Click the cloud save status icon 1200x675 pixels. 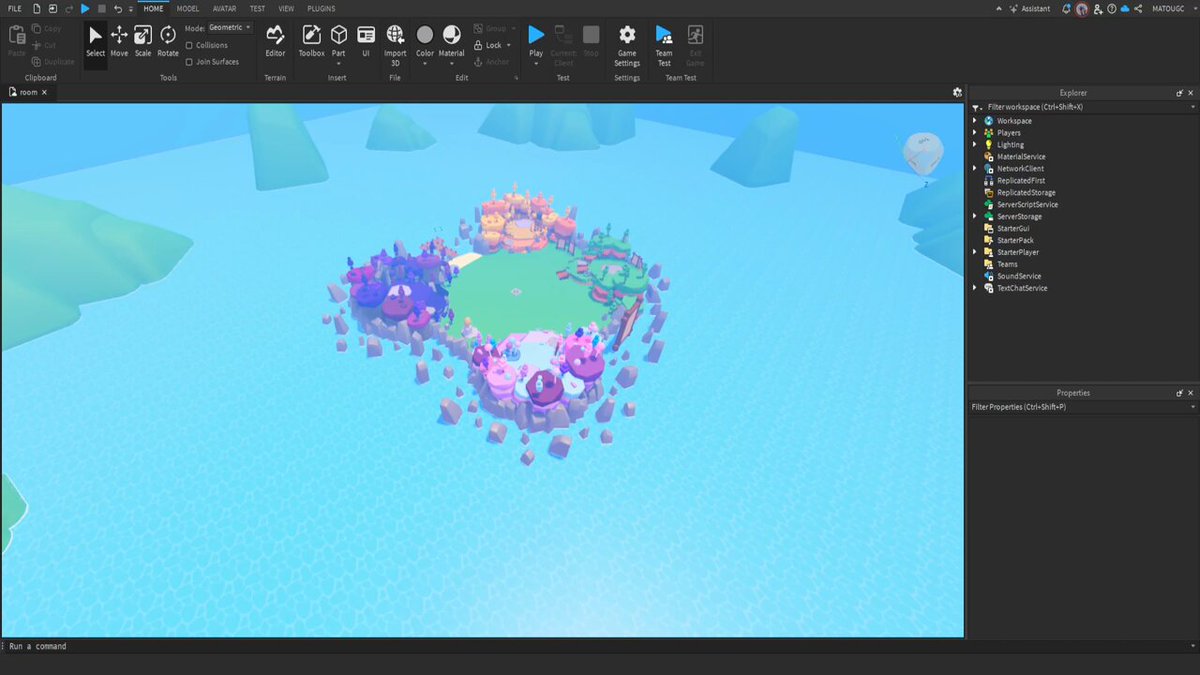[1125, 8]
